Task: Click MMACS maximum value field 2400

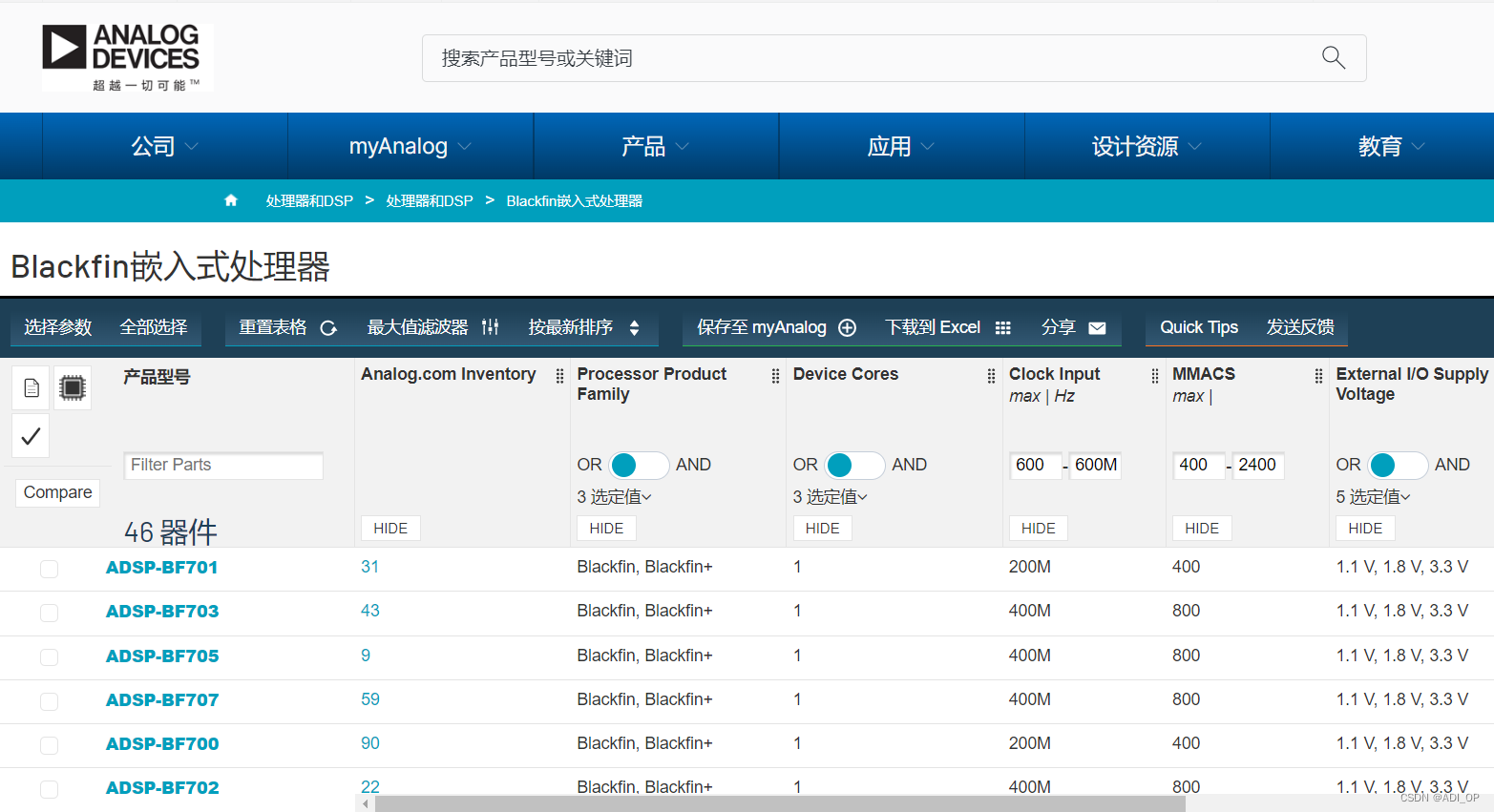Action: pyautogui.click(x=1258, y=465)
